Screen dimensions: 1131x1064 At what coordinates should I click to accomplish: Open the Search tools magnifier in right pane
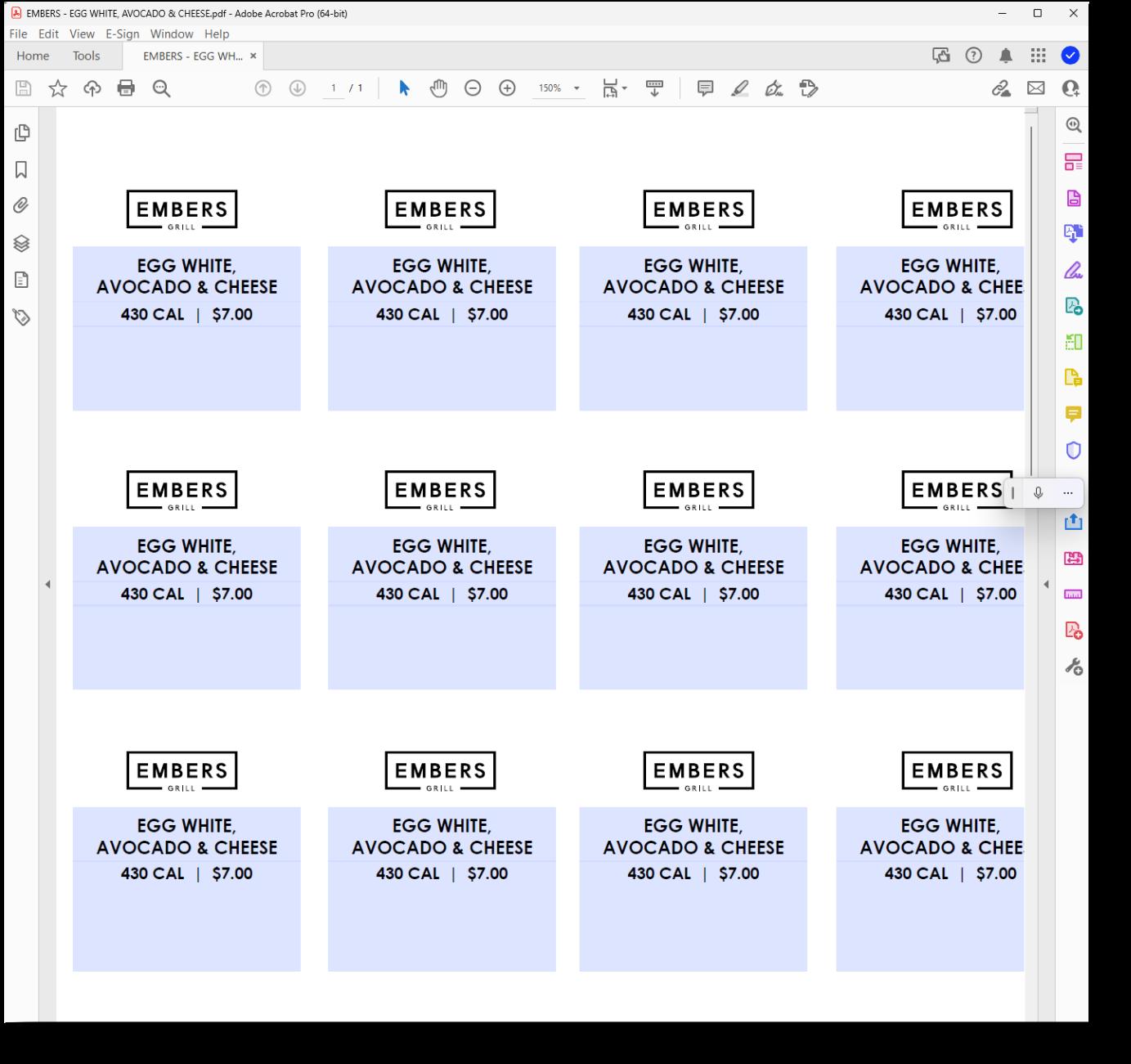point(1073,125)
